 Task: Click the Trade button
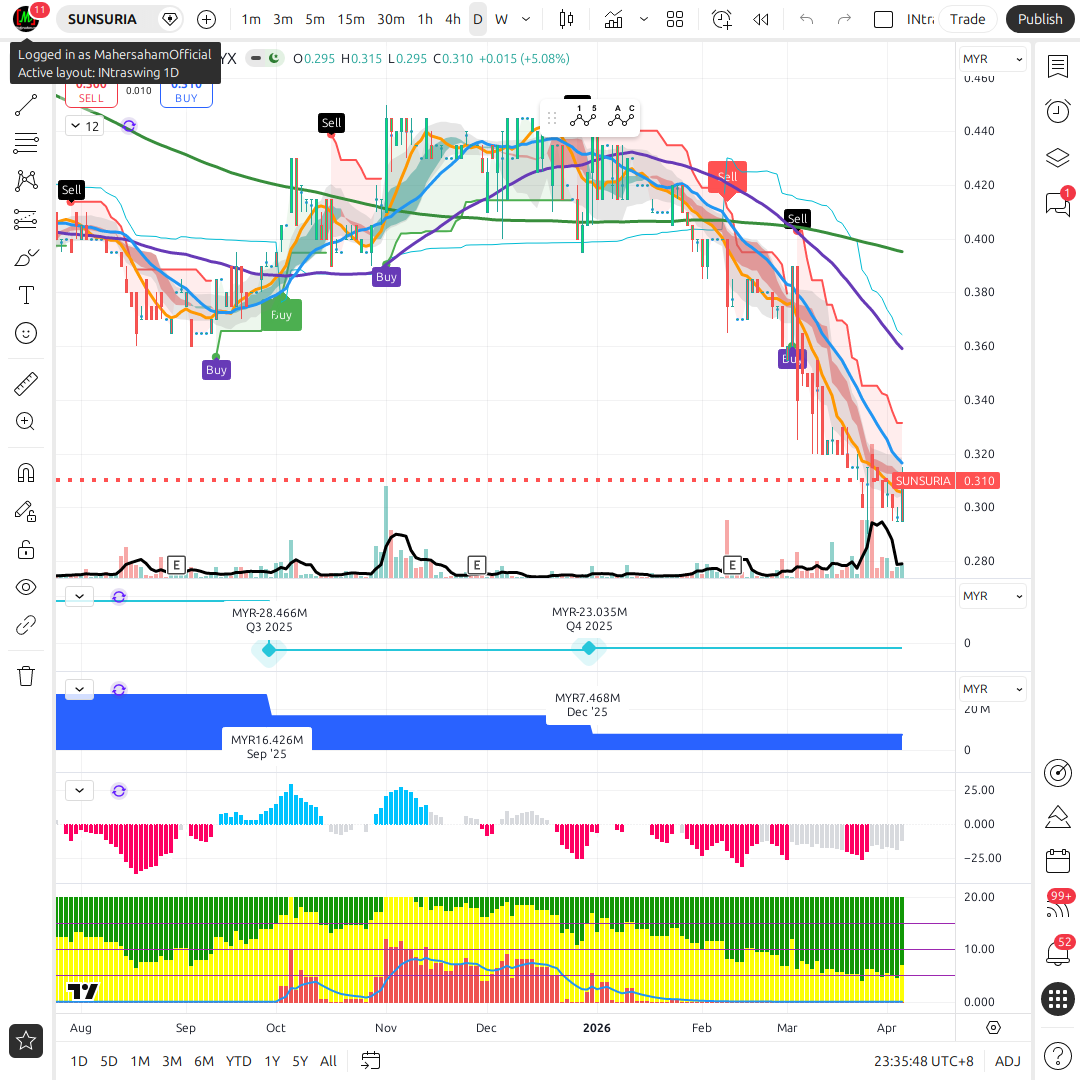tap(967, 19)
